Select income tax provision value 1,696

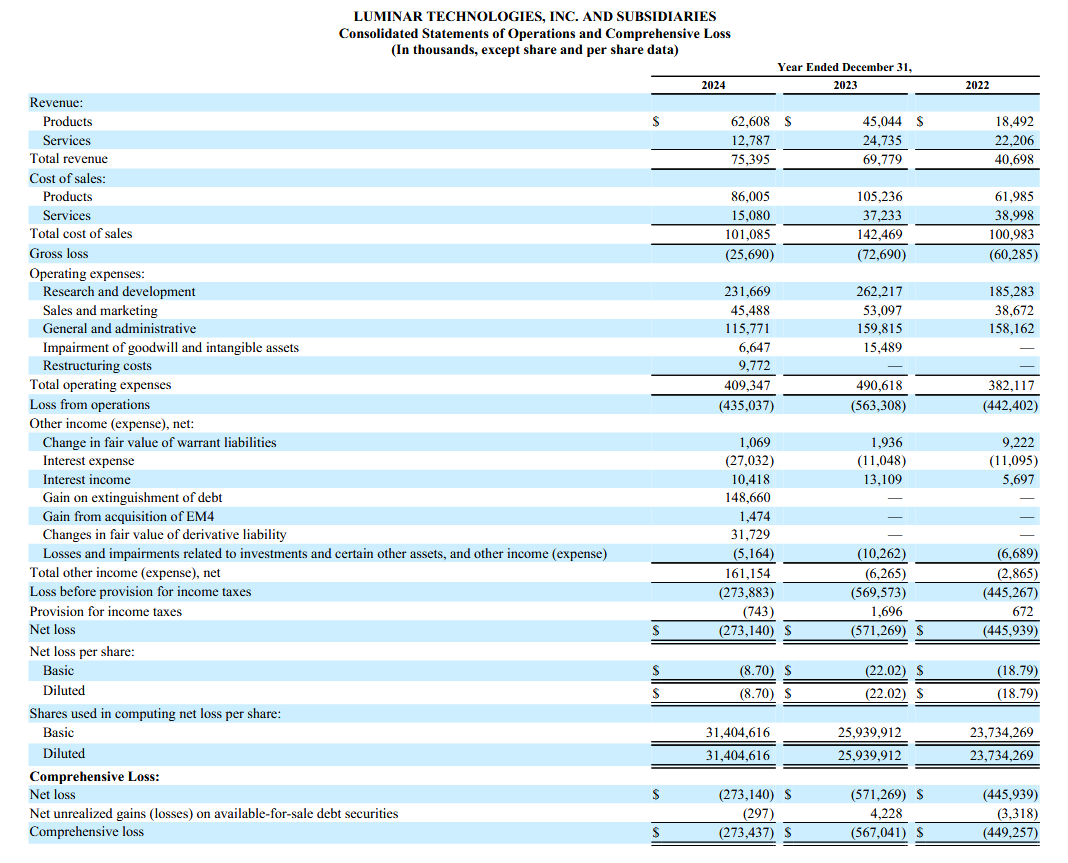(x=886, y=612)
